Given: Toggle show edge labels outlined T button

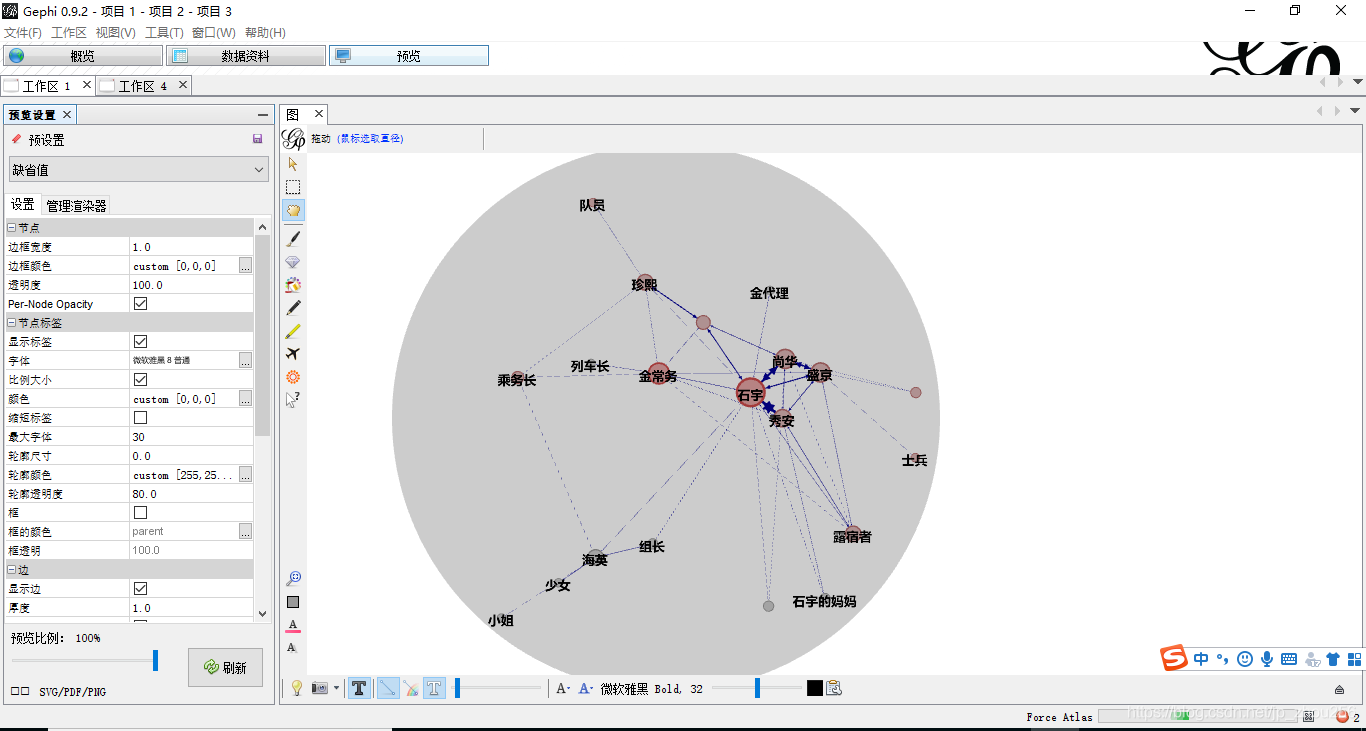Looking at the screenshot, I should pyautogui.click(x=434, y=688).
